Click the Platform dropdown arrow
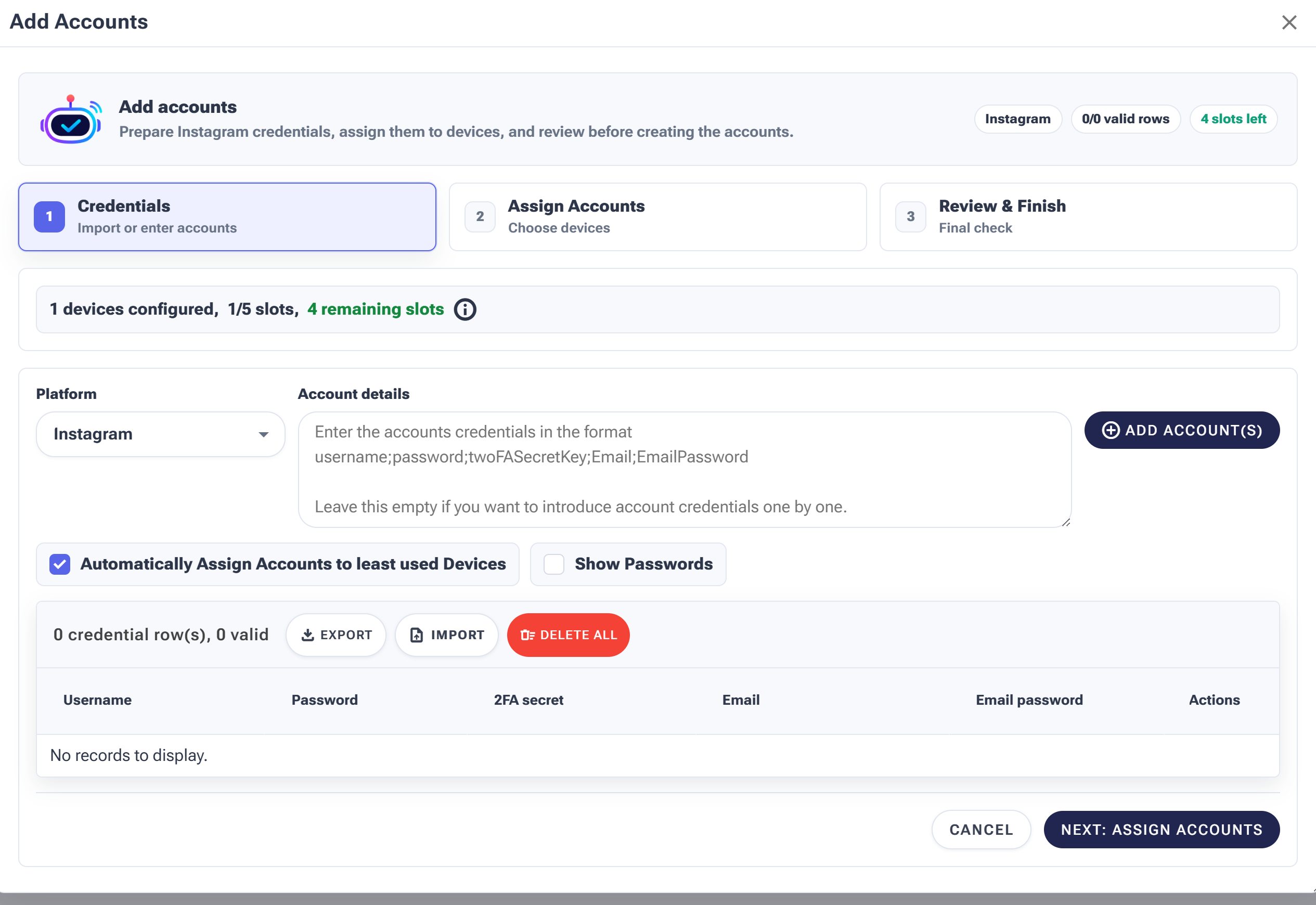This screenshot has height=905, width=1316. click(264, 435)
